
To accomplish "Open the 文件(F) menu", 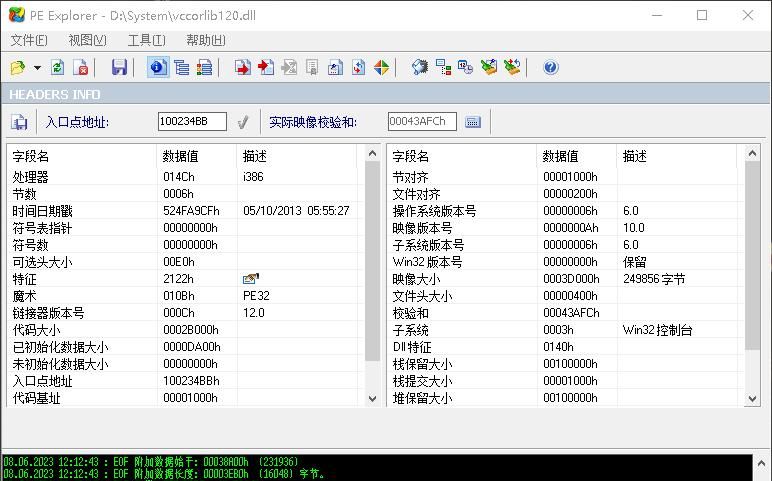I will tap(29, 40).
